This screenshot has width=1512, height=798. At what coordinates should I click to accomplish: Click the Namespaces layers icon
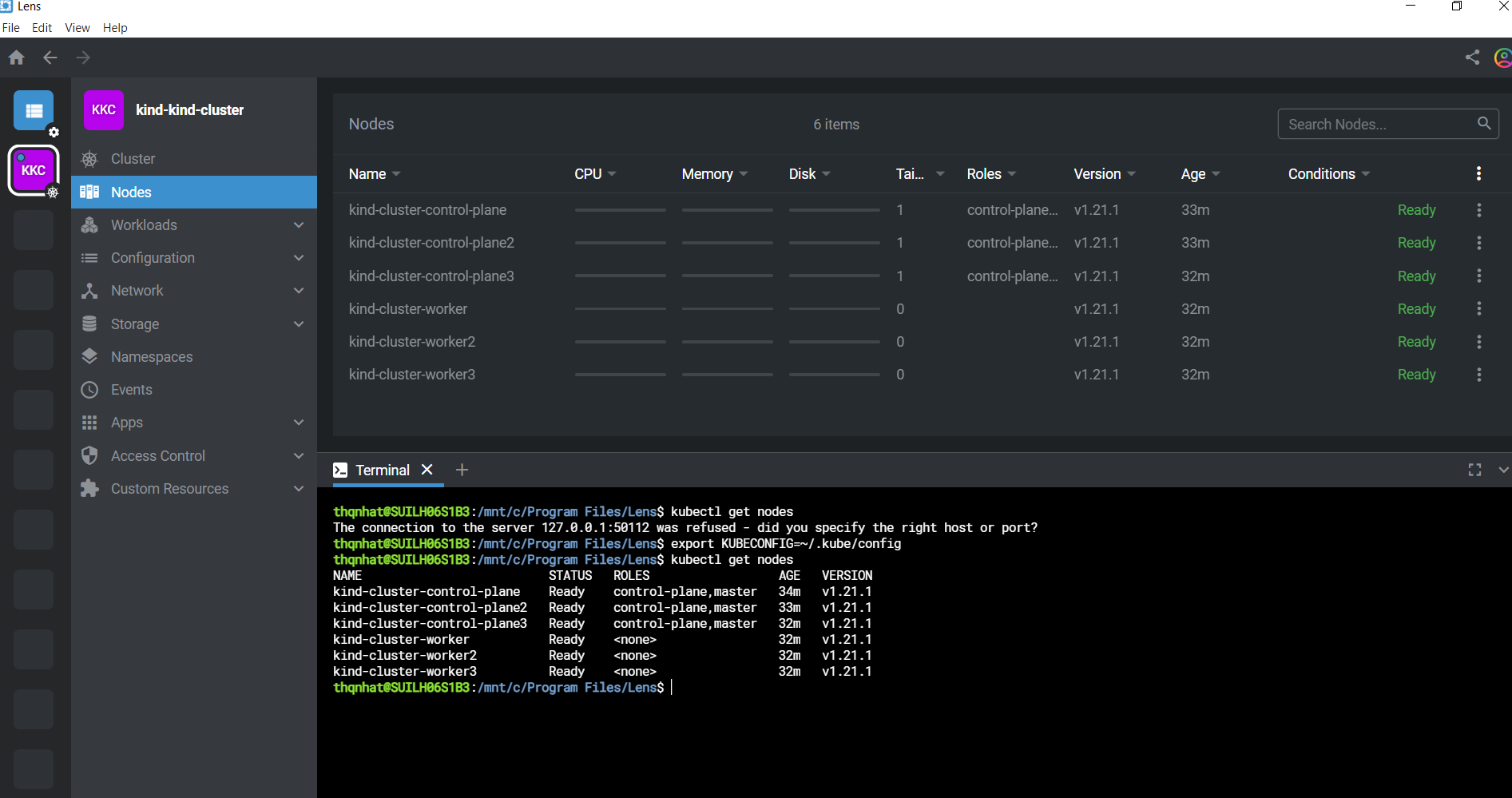click(x=89, y=356)
